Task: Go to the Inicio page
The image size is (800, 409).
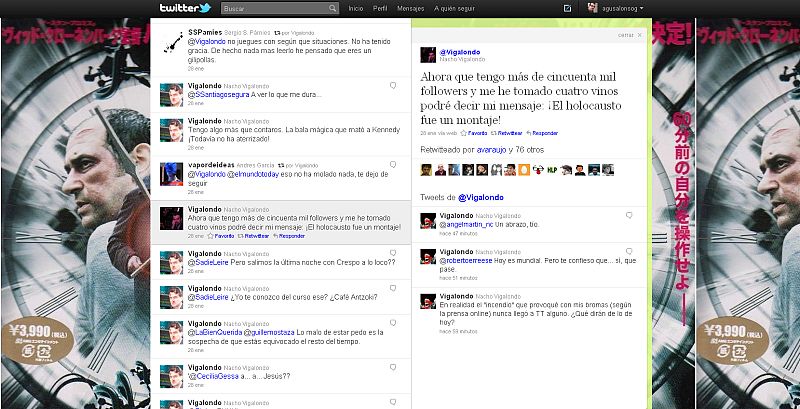Action: [x=355, y=8]
